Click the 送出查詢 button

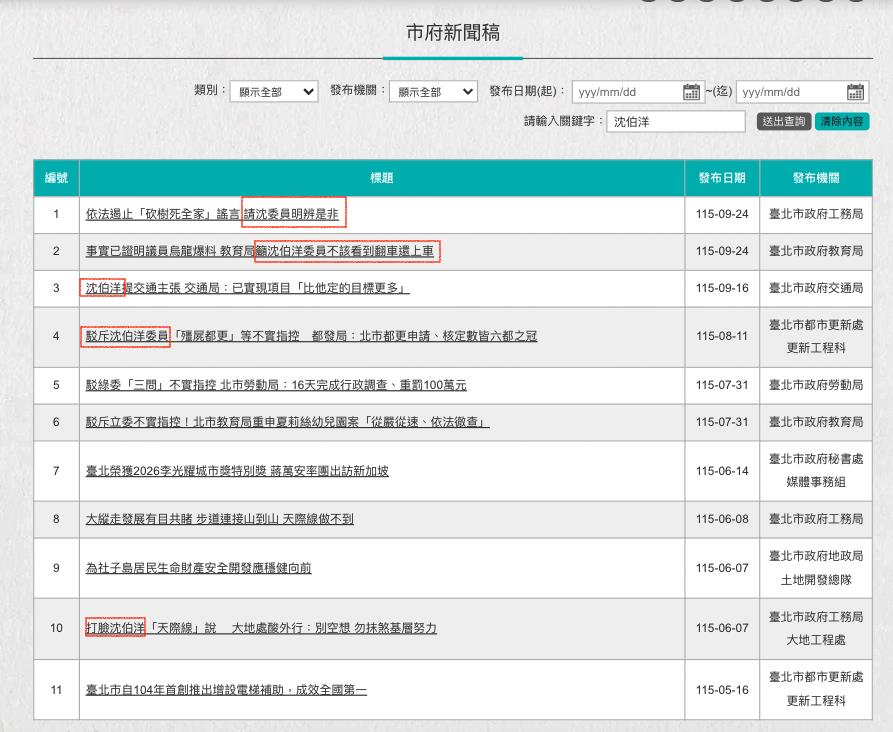coord(784,121)
